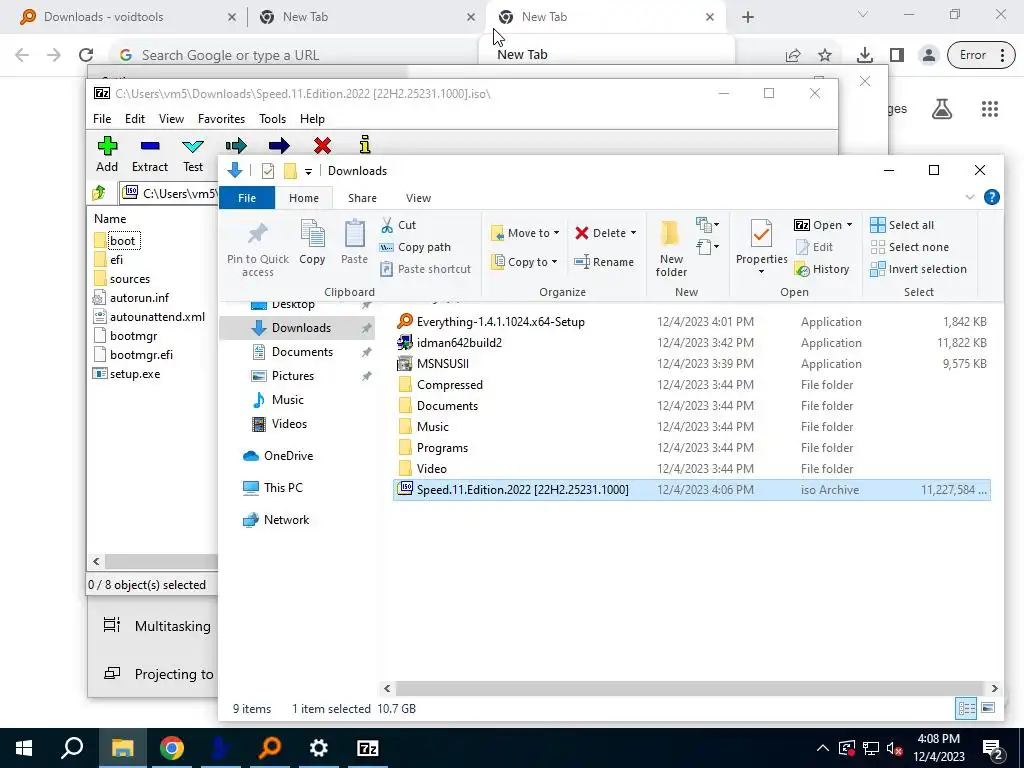The width and height of the screenshot is (1024, 768).
Task: Click the Copy icon in Clipboard group
Action: [312, 242]
